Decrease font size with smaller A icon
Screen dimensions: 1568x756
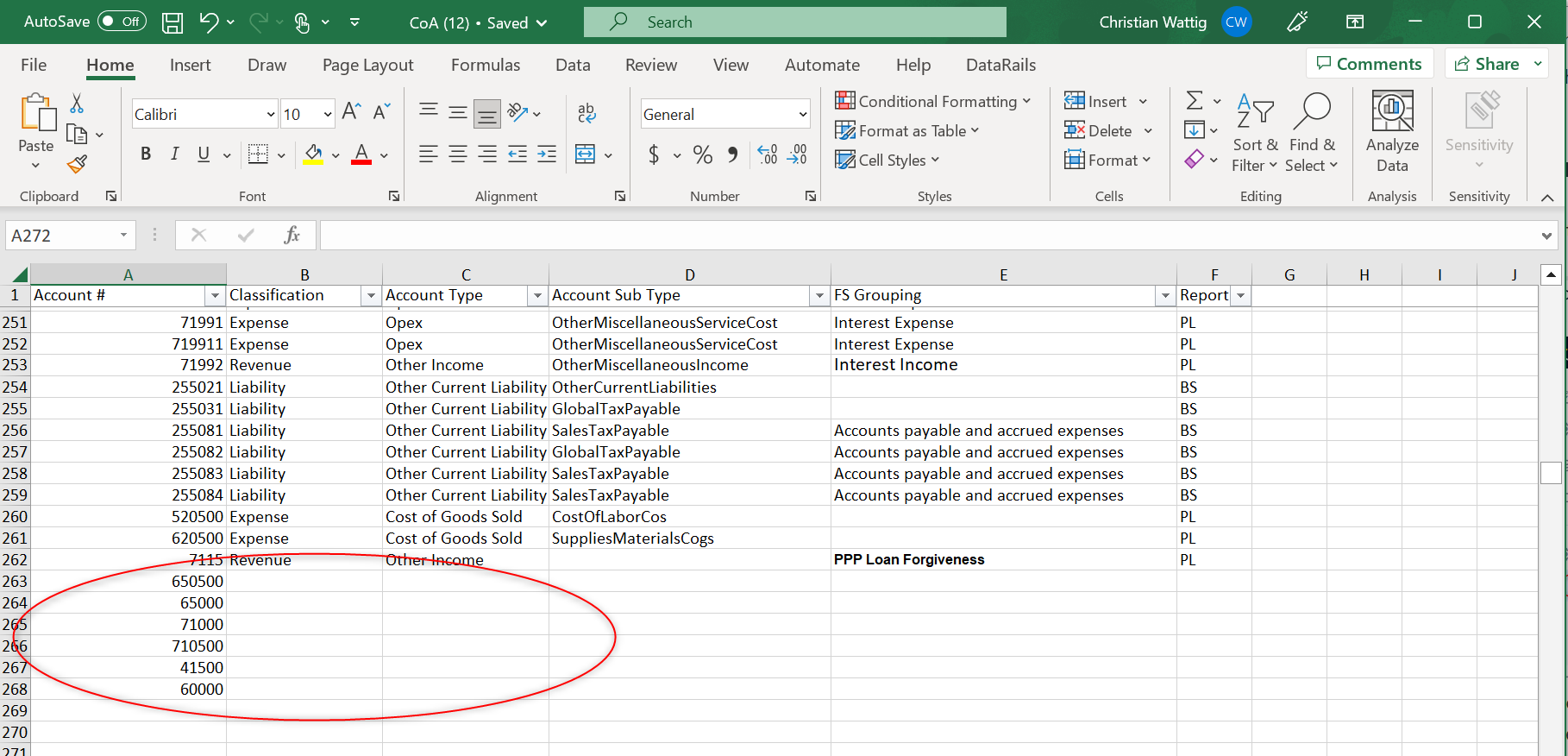click(x=381, y=111)
